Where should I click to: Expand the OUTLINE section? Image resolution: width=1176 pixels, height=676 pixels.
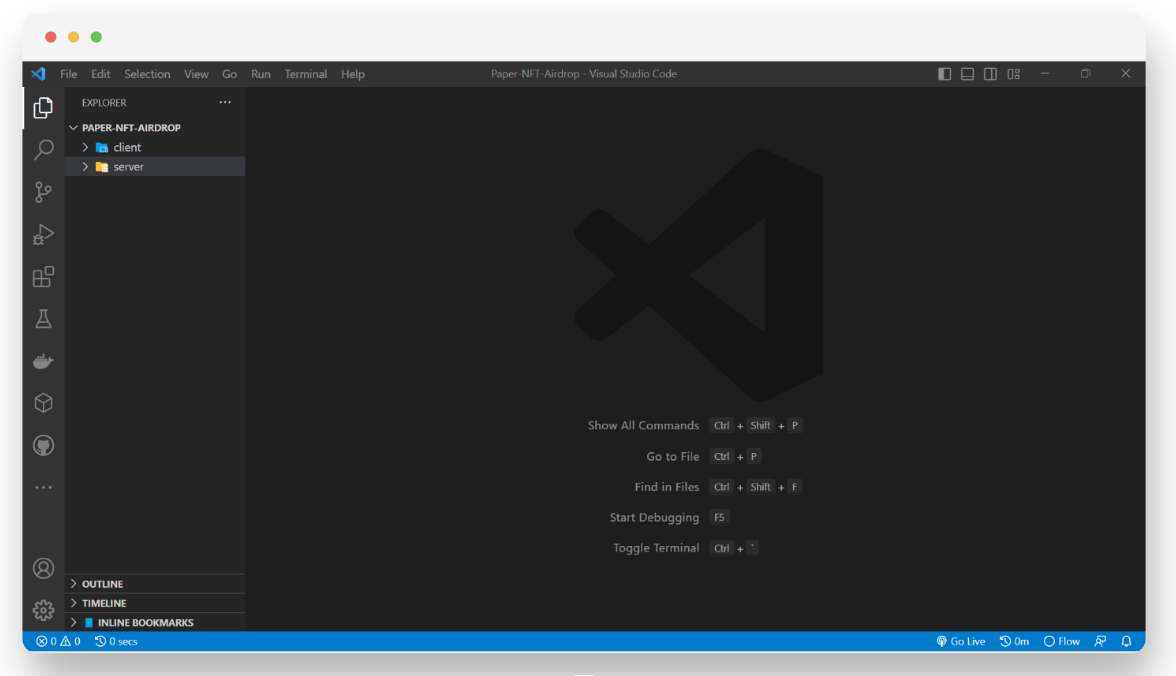pos(155,584)
